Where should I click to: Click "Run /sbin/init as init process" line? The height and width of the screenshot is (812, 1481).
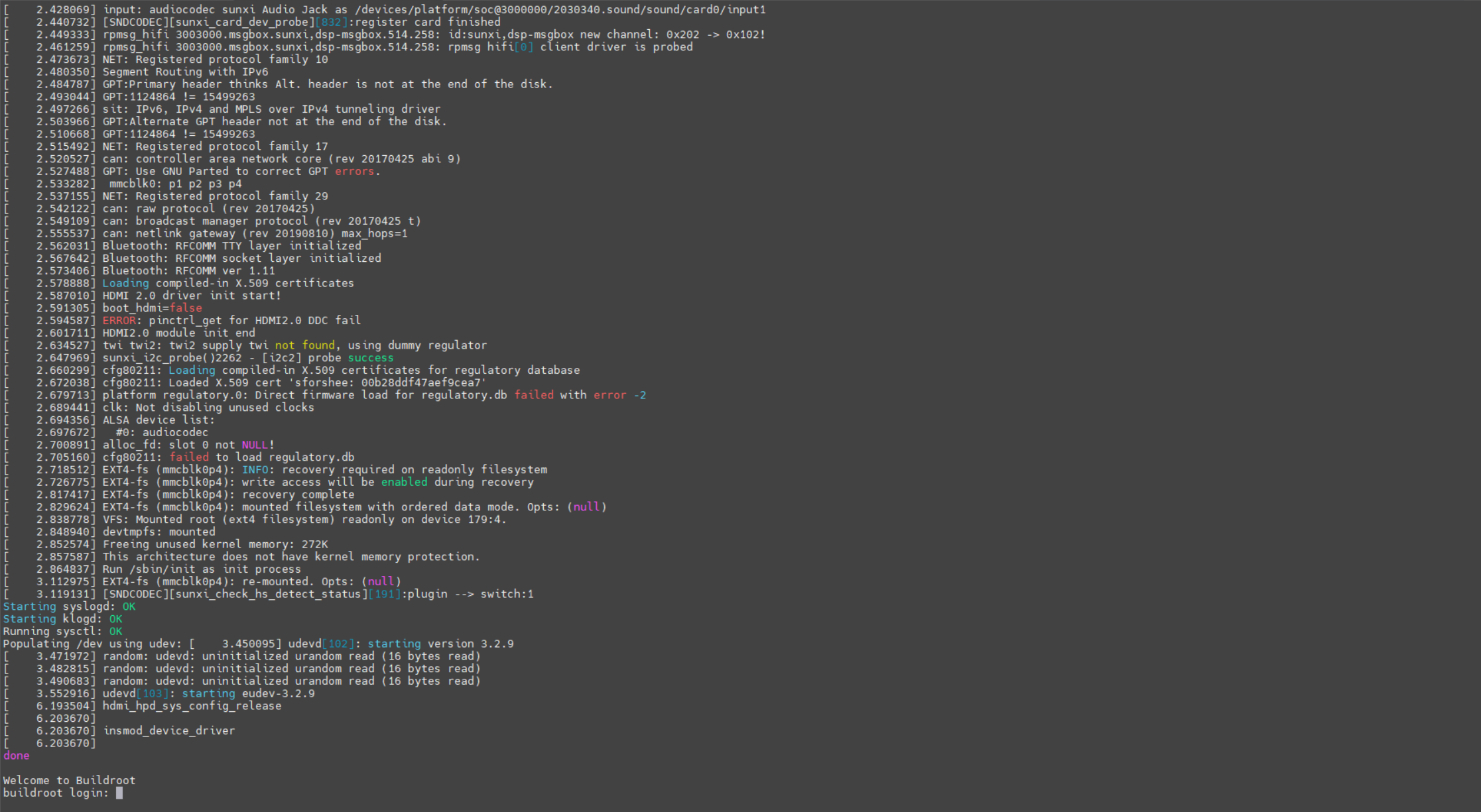click(x=202, y=569)
